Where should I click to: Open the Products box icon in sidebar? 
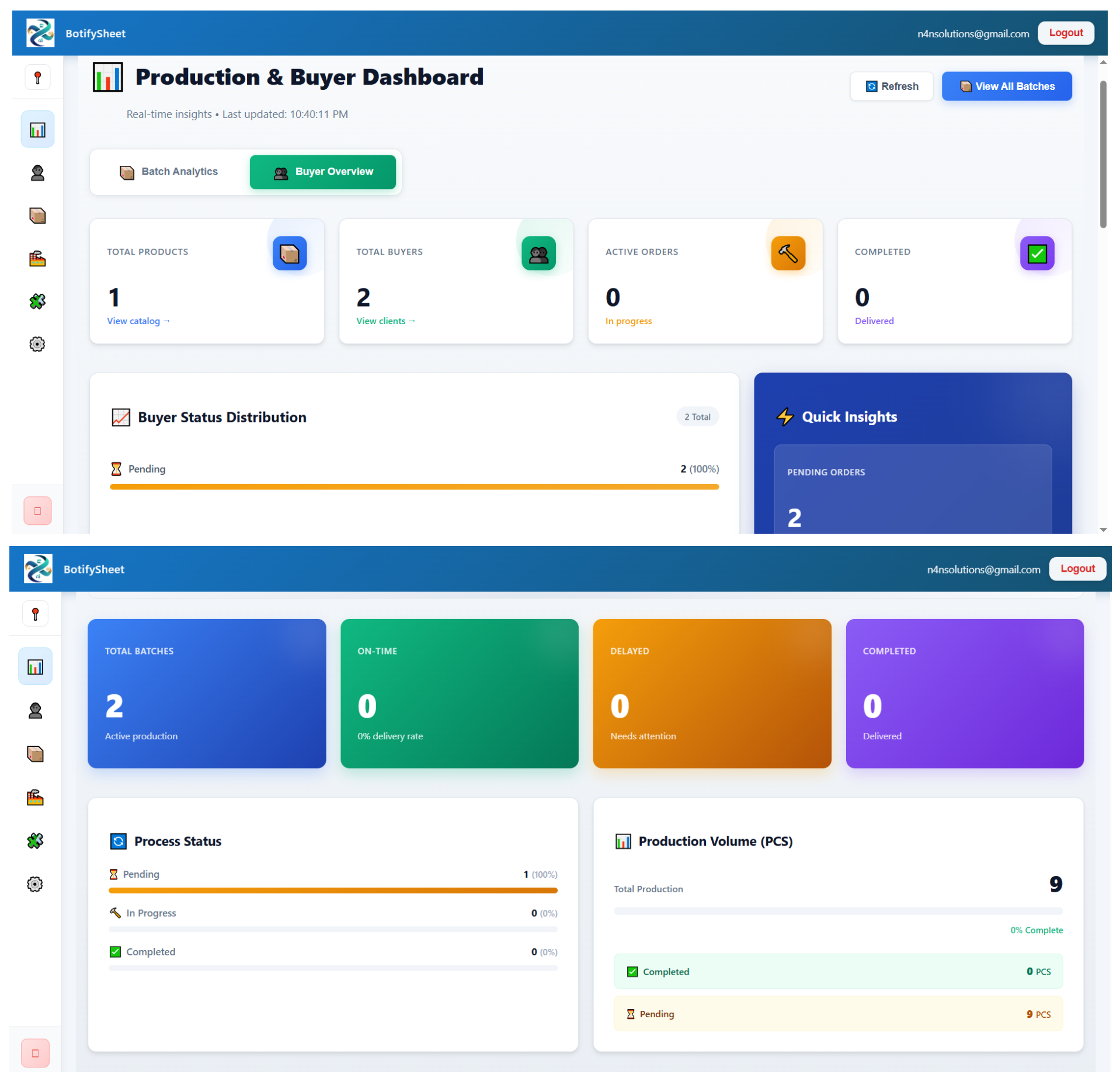tap(37, 216)
